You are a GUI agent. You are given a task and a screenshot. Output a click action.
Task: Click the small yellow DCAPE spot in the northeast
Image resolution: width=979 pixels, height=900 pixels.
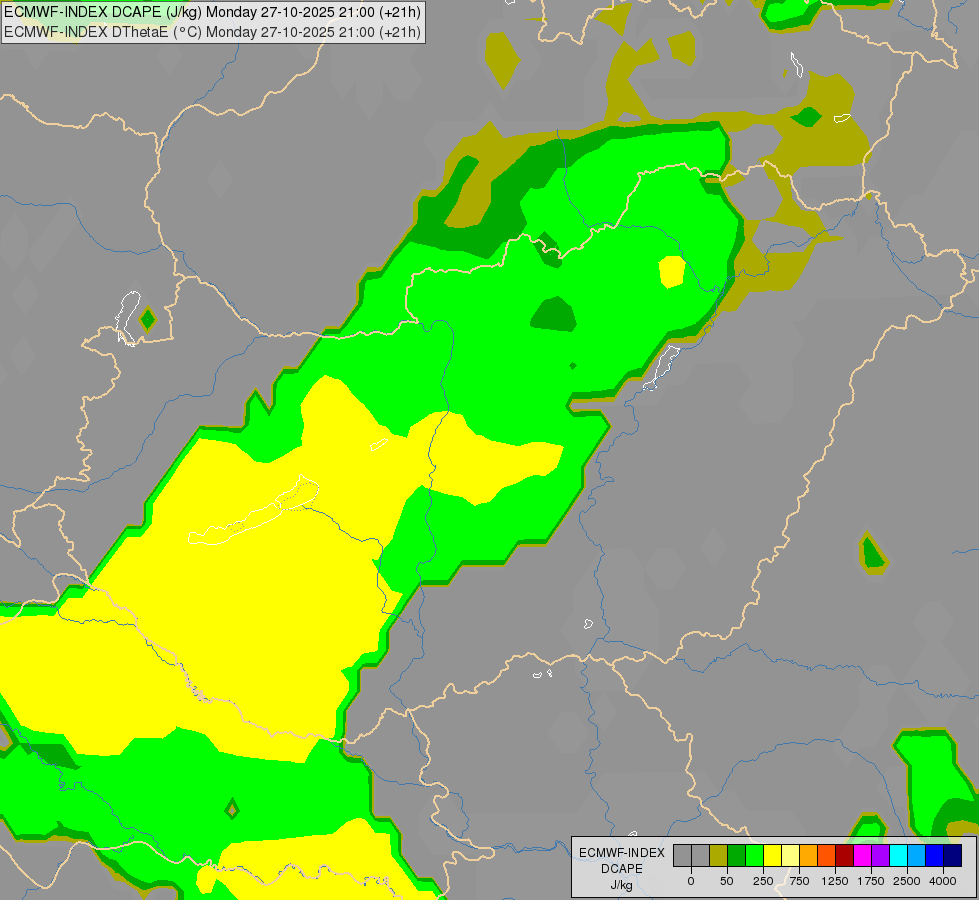tap(672, 272)
